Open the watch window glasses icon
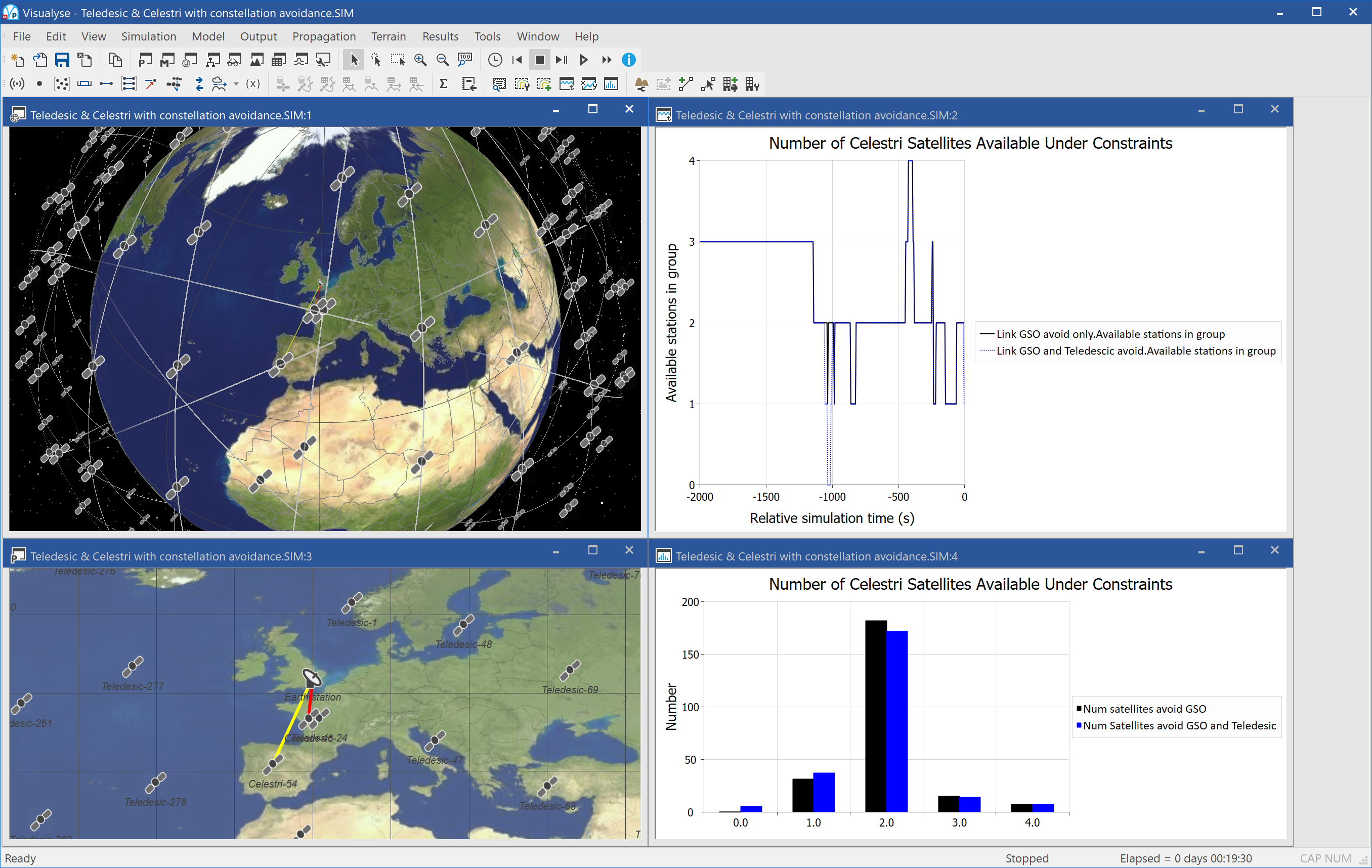The height and width of the screenshot is (868, 1372). coord(234,60)
